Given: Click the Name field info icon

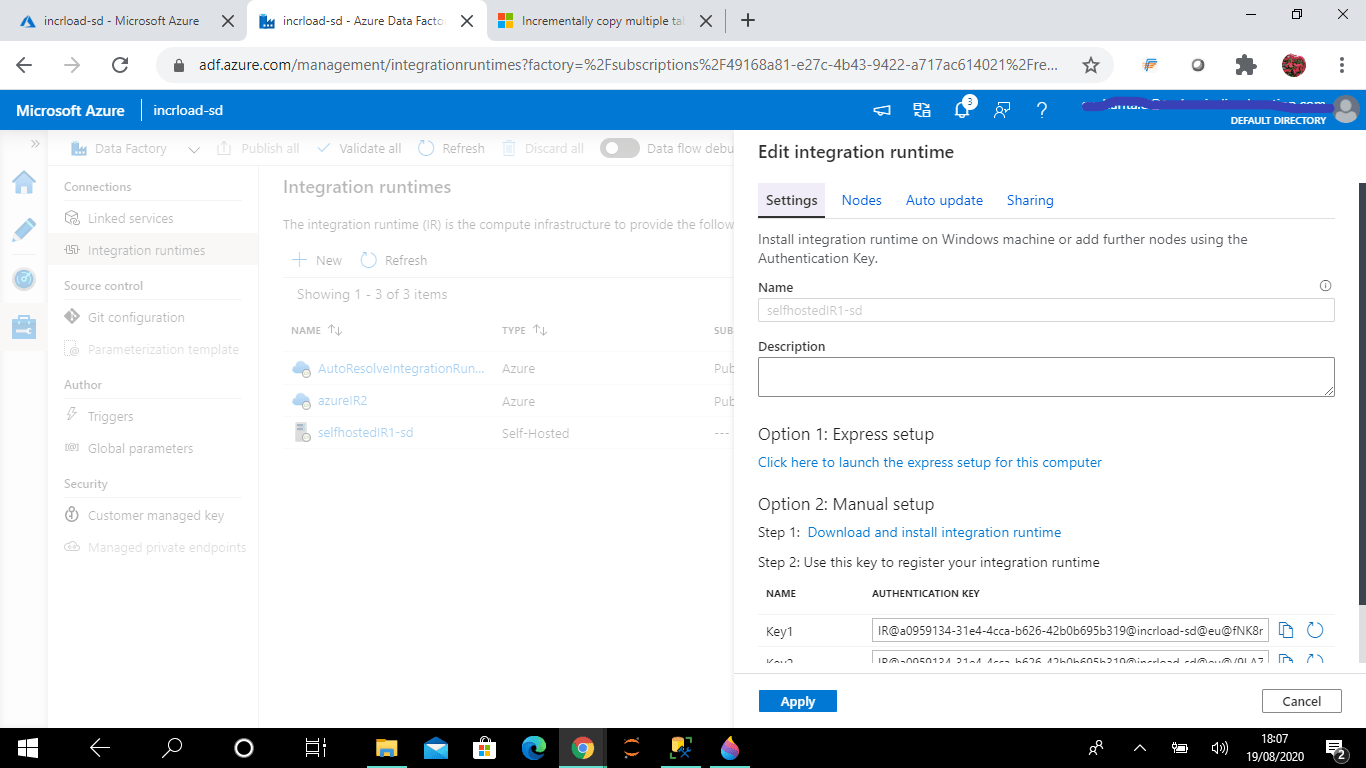Looking at the screenshot, I should (x=1326, y=286).
